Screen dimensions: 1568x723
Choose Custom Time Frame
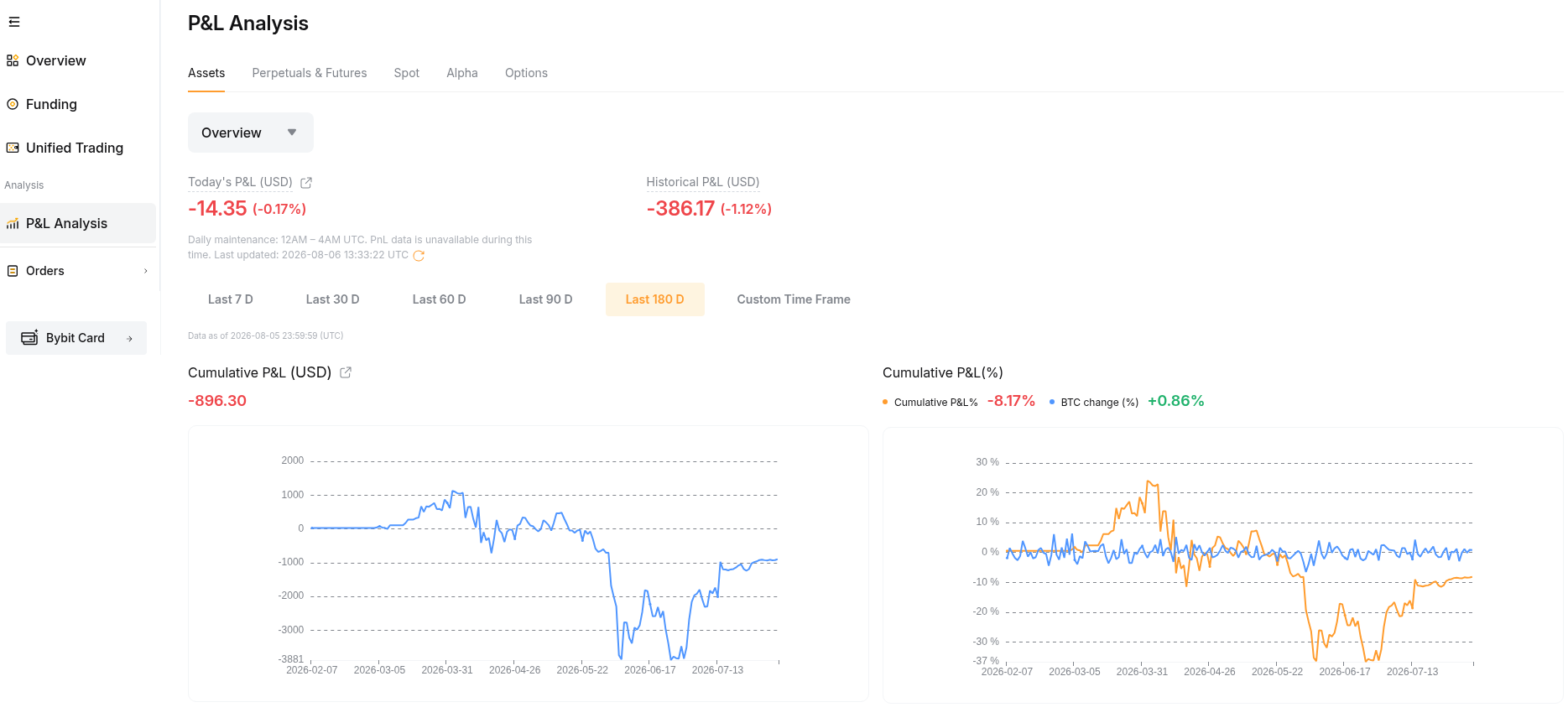794,299
